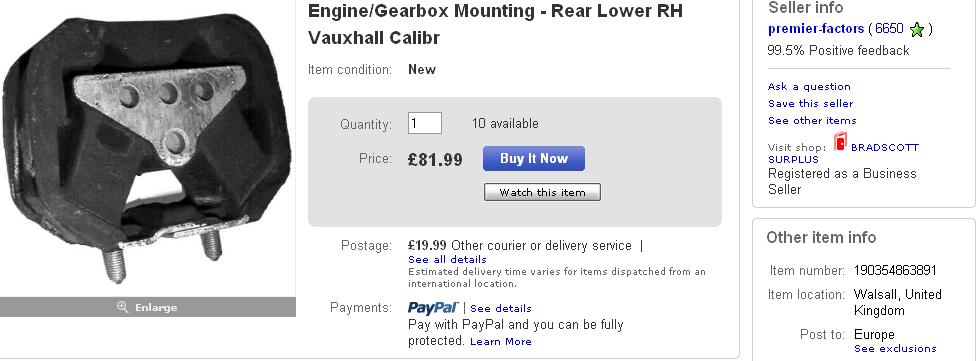The width and height of the screenshot is (976, 361).
Task: Click the listing title heading
Action: tap(495, 24)
